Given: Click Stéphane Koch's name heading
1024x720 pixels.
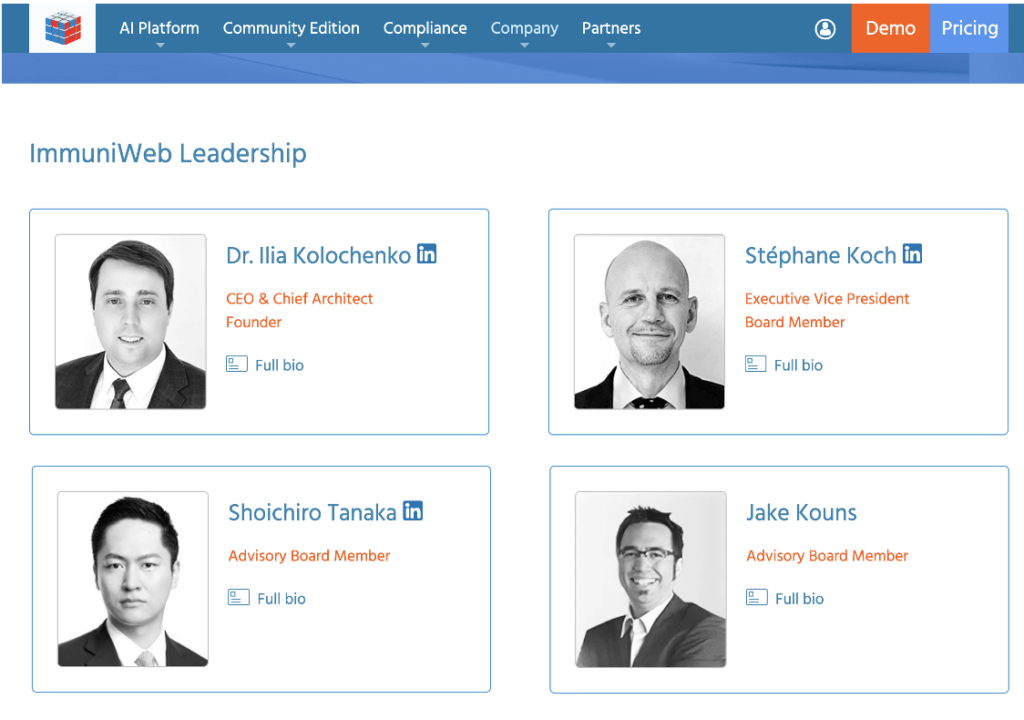Looking at the screenshot, I should click(820, 256).
